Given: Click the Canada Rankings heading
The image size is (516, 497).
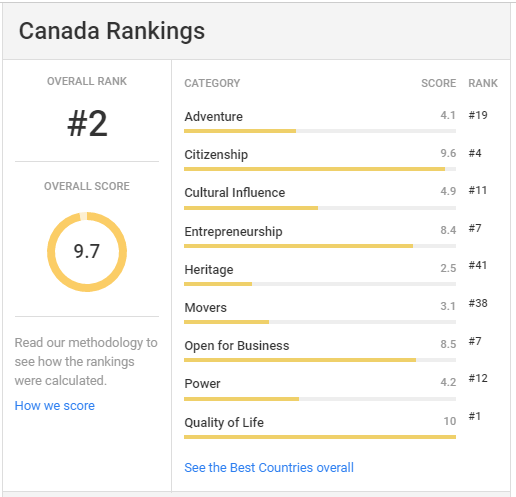Looking at the screenshot, I should pyautogui.click(x=112, y=31).
